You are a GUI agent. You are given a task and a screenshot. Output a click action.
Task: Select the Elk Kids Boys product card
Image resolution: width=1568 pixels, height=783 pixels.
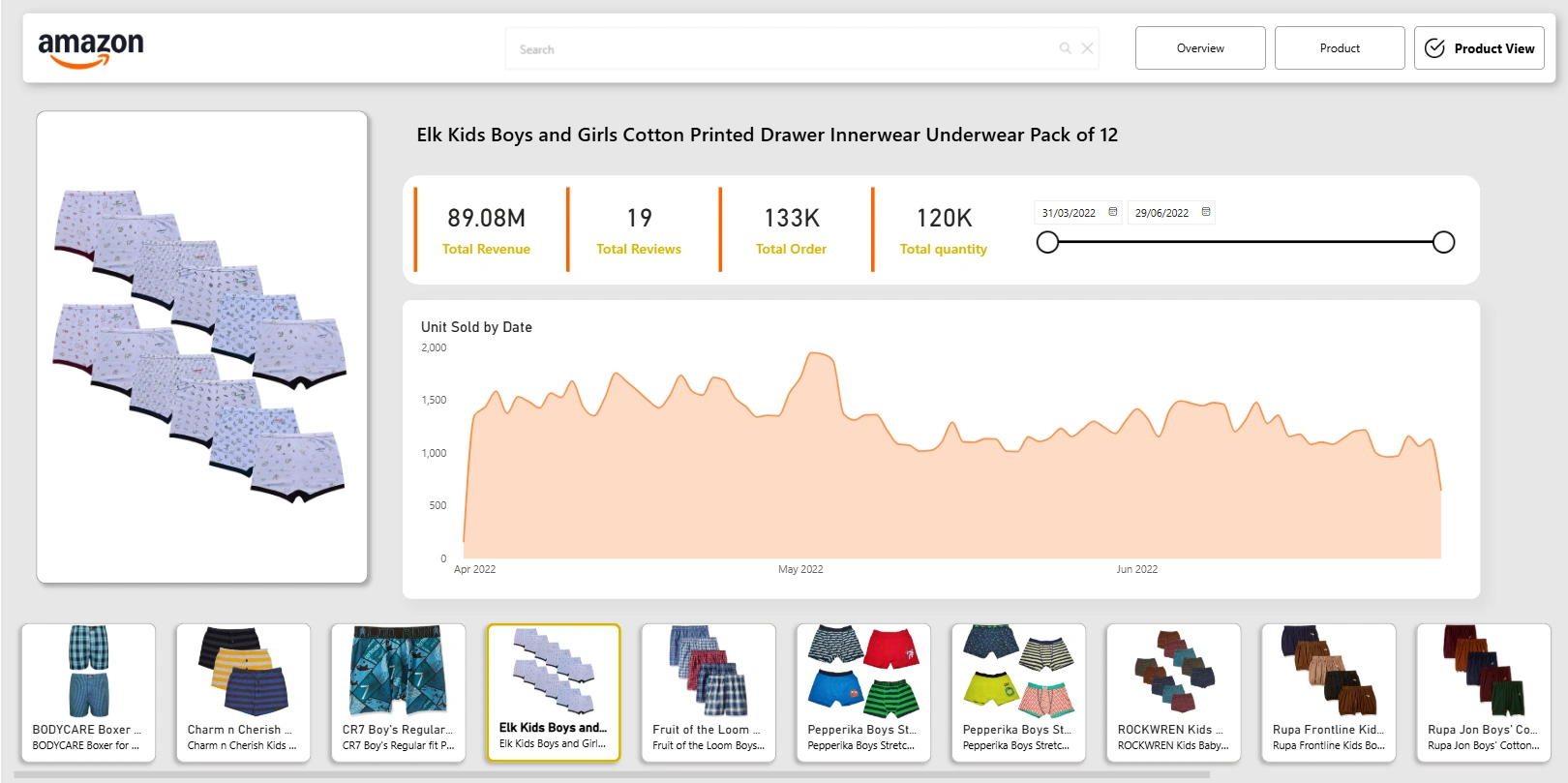tap(554, 693)
